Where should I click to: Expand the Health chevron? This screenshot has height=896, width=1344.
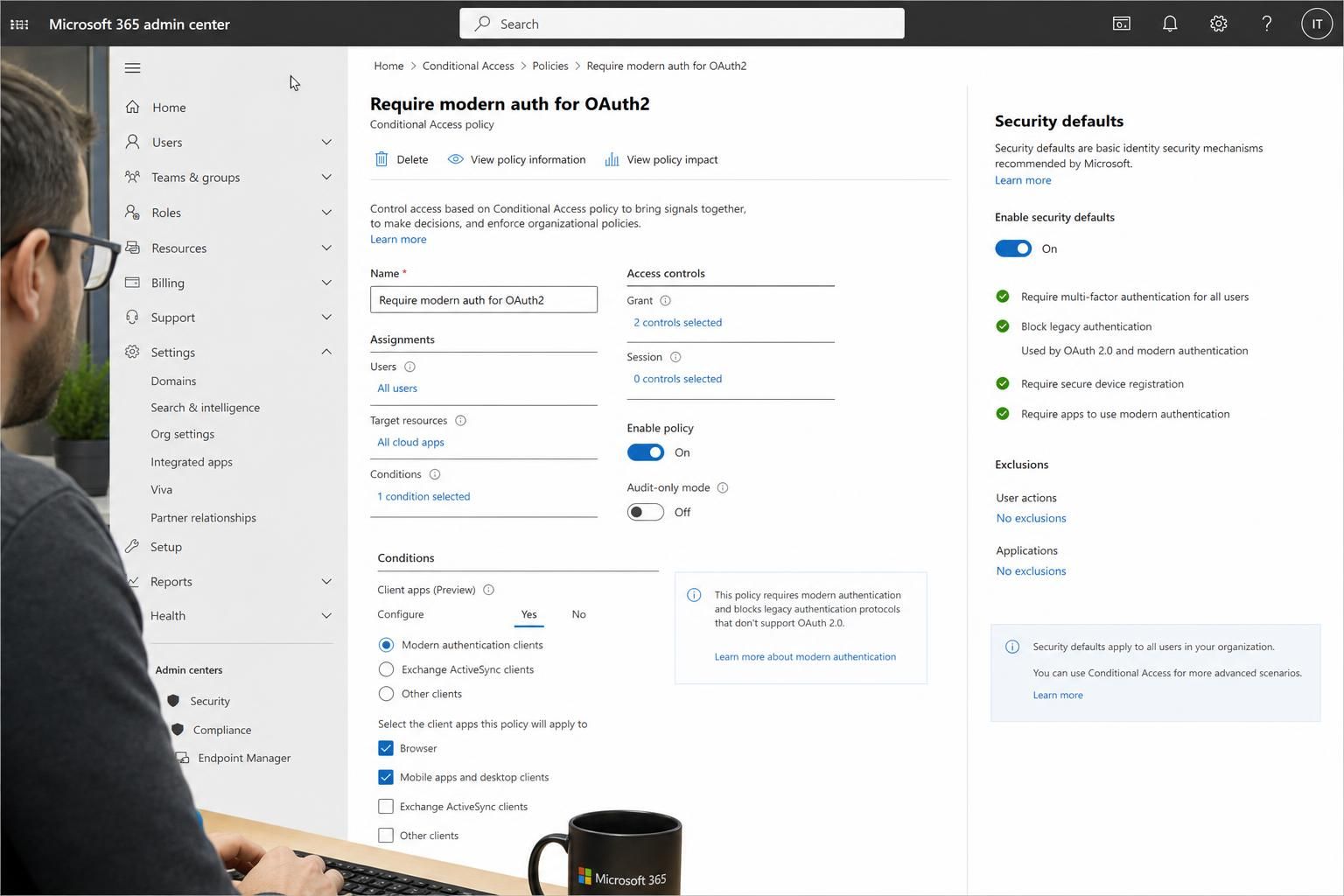pos(326,615)
